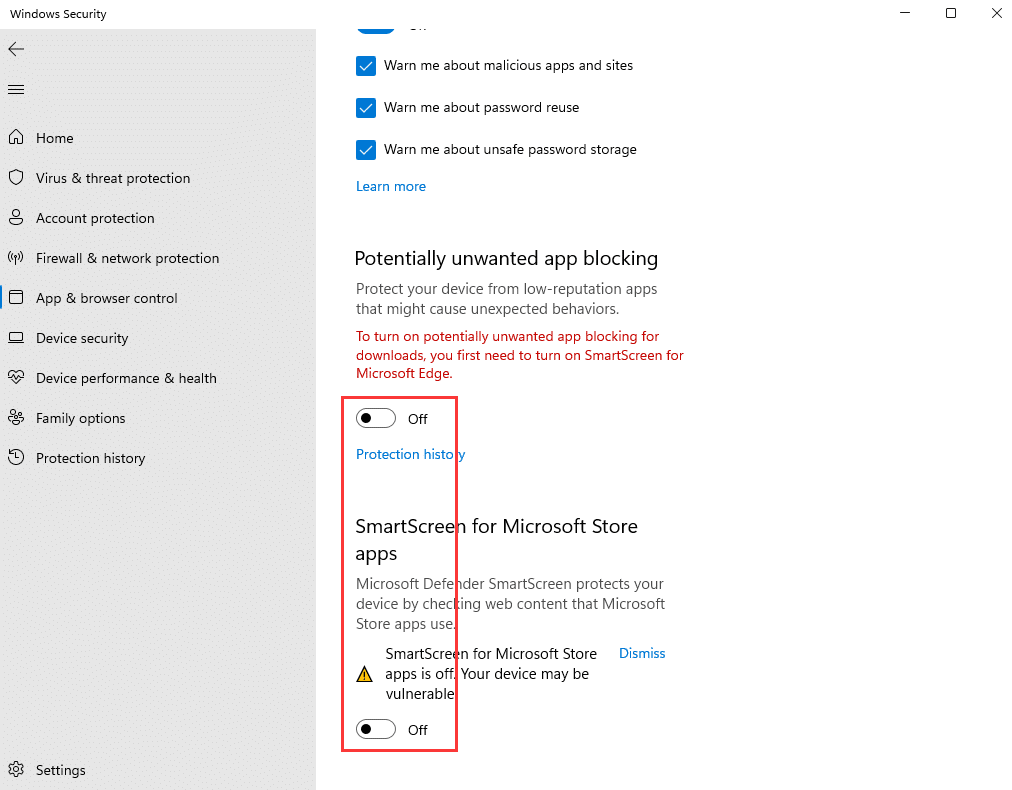Click the Learn more link

(391, 186)
